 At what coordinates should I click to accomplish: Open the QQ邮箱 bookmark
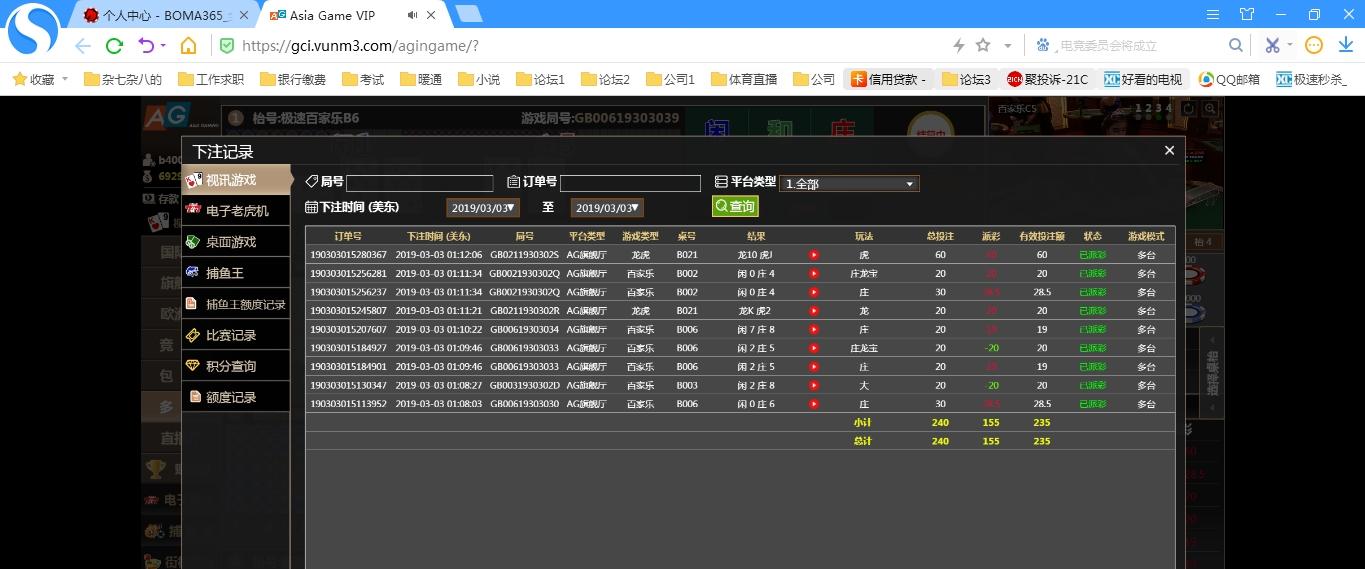[x=1229, y=79]
